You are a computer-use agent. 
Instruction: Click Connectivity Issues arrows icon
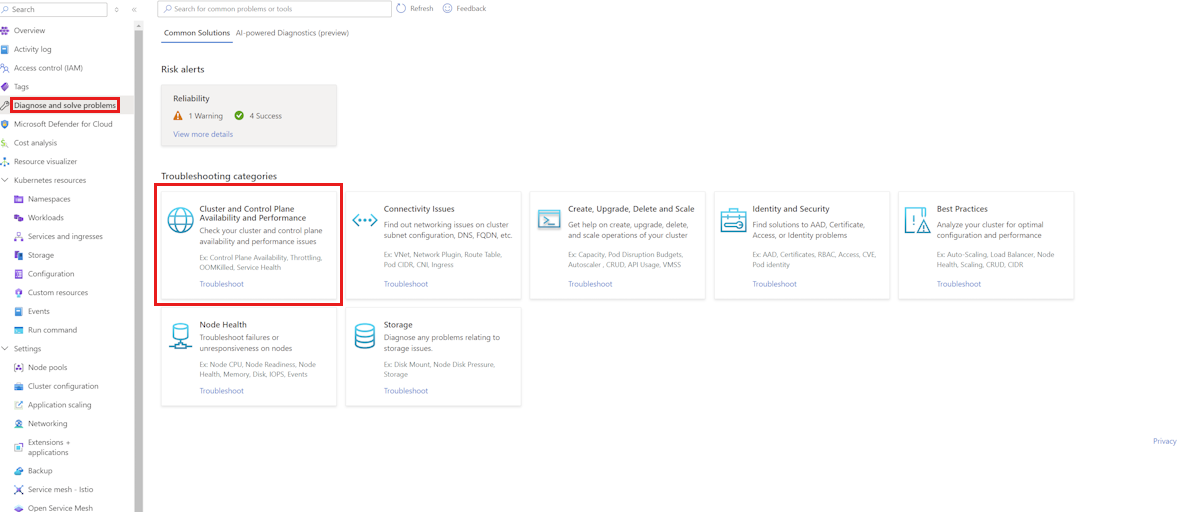coord(364,220)
